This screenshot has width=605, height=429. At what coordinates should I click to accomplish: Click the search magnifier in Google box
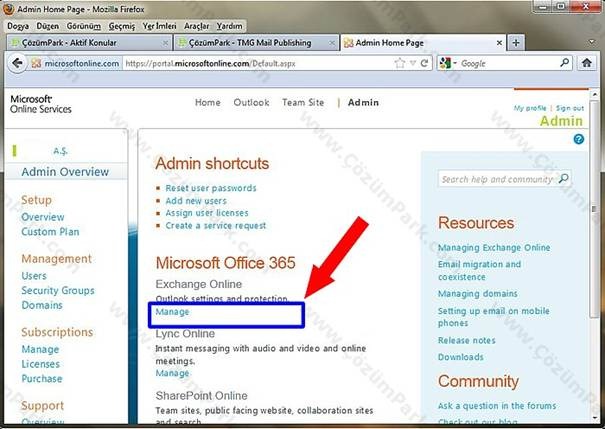coord(564,62)
